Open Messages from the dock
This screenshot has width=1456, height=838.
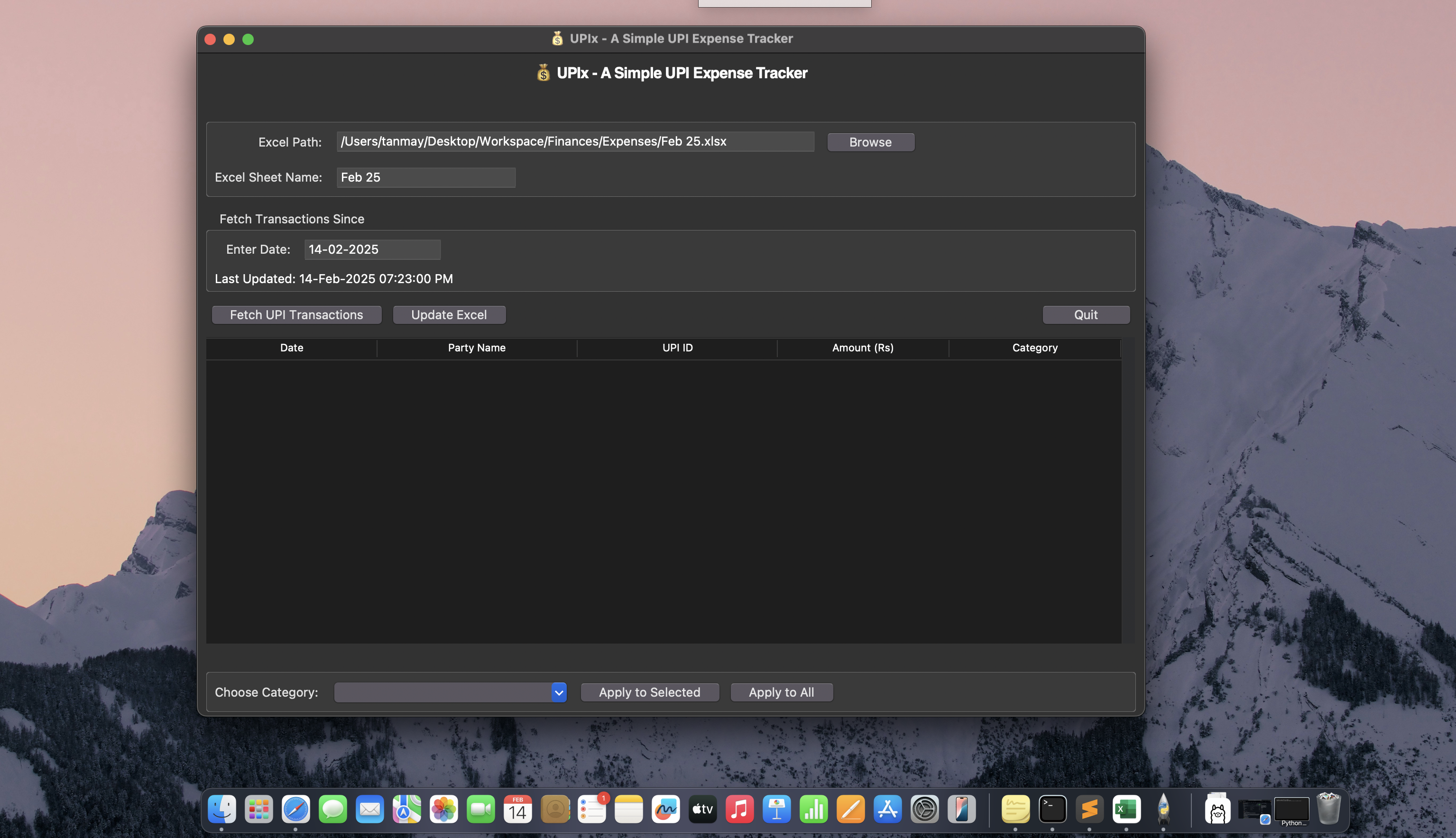pyautogui.click(x=332, y=810)
